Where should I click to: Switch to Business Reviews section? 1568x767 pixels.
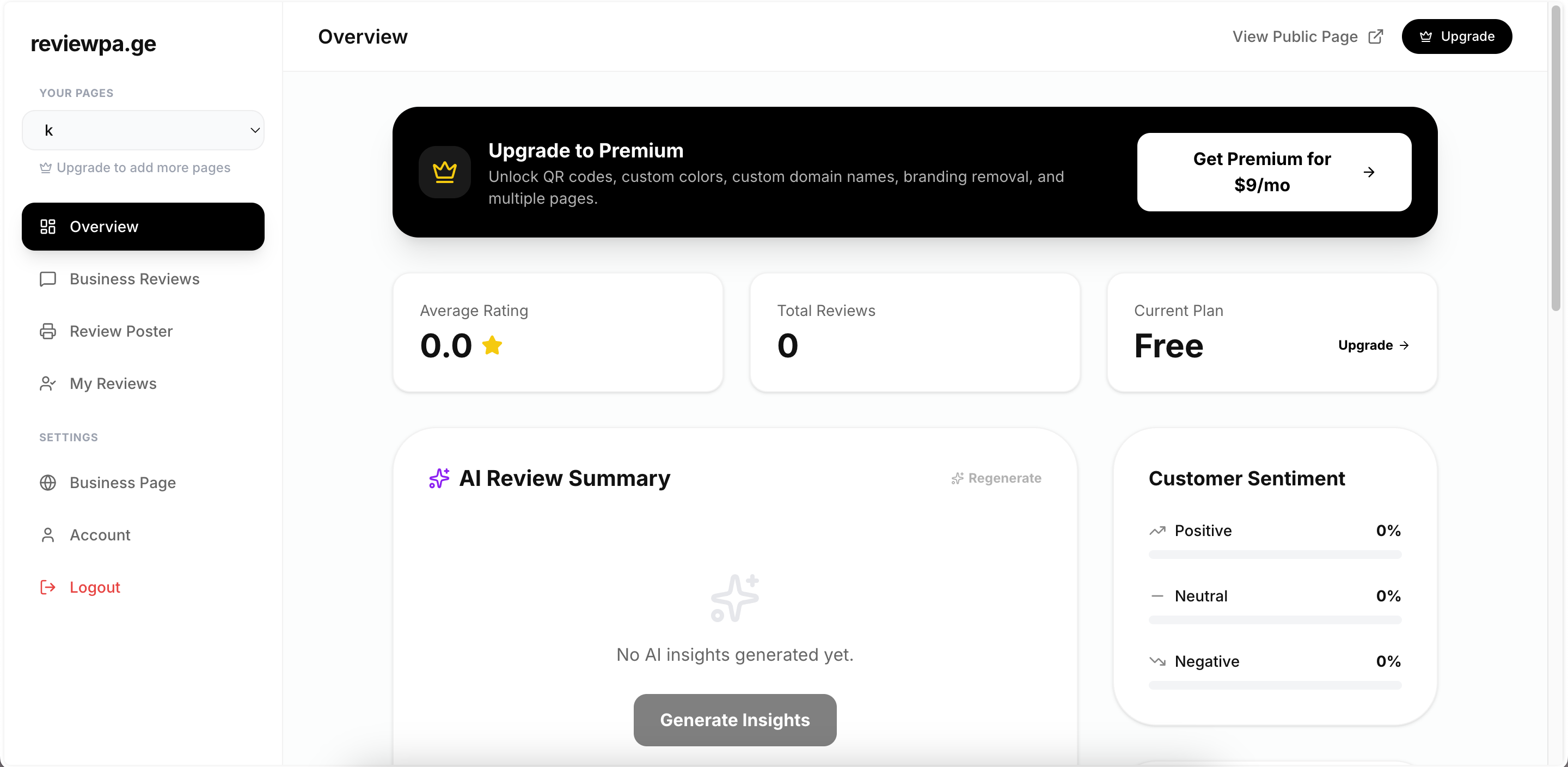point(134,279)
